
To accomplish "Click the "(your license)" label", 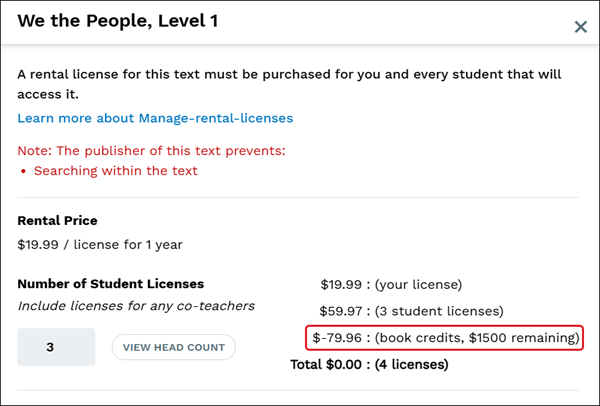I will point(418,285).
